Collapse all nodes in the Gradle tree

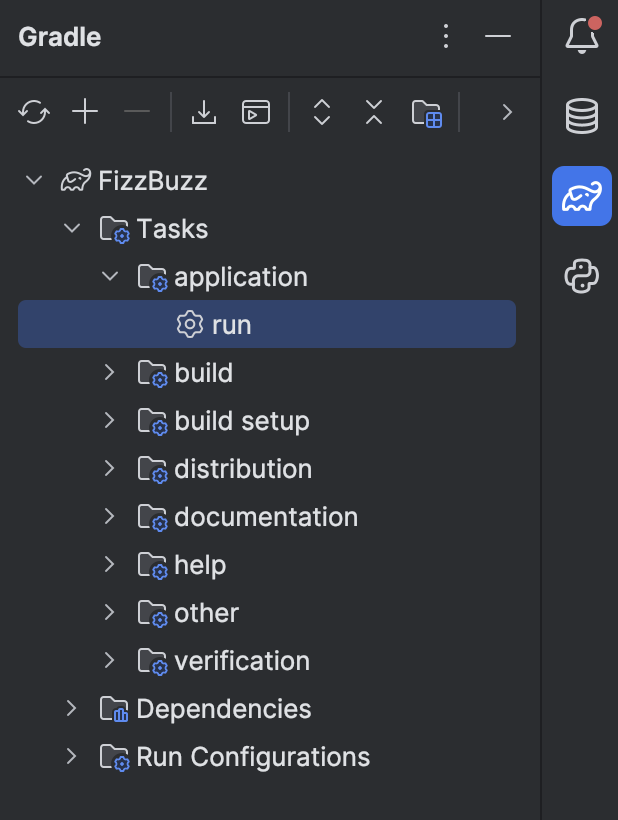tap(373, 113)
